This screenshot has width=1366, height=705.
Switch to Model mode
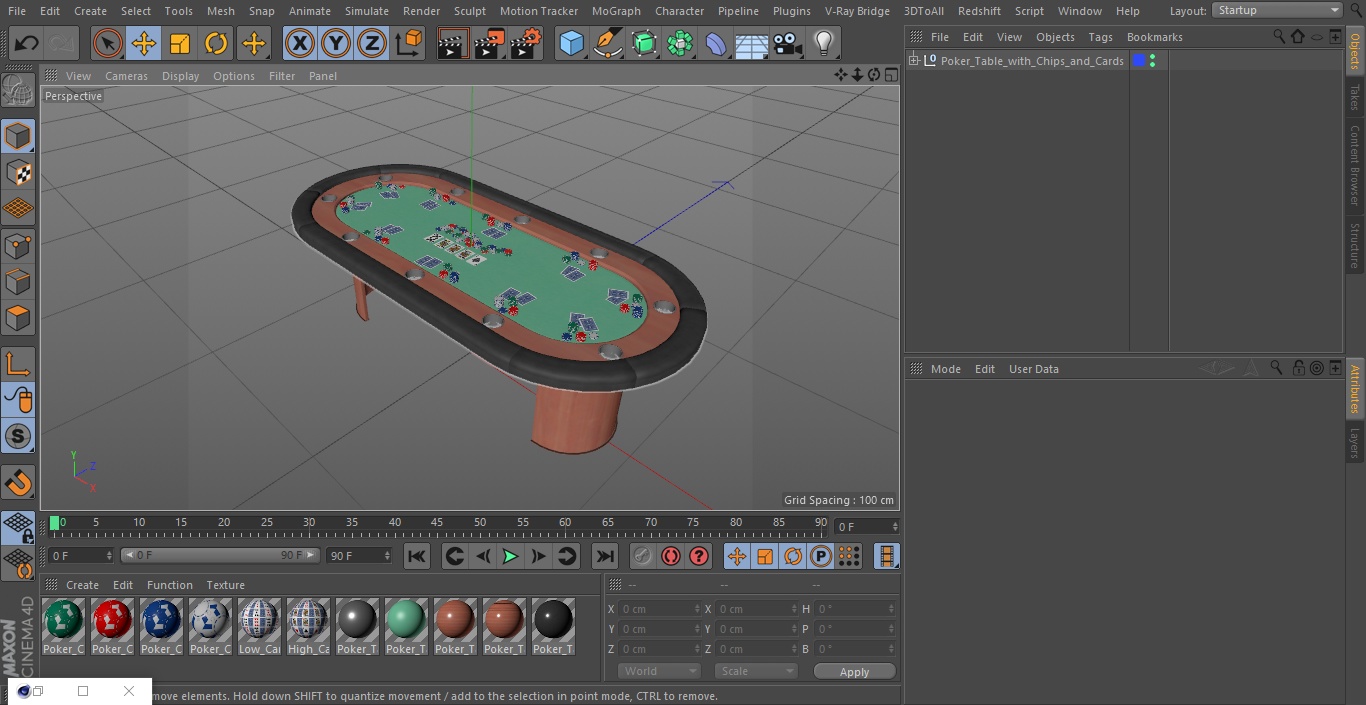click(18, 136)
